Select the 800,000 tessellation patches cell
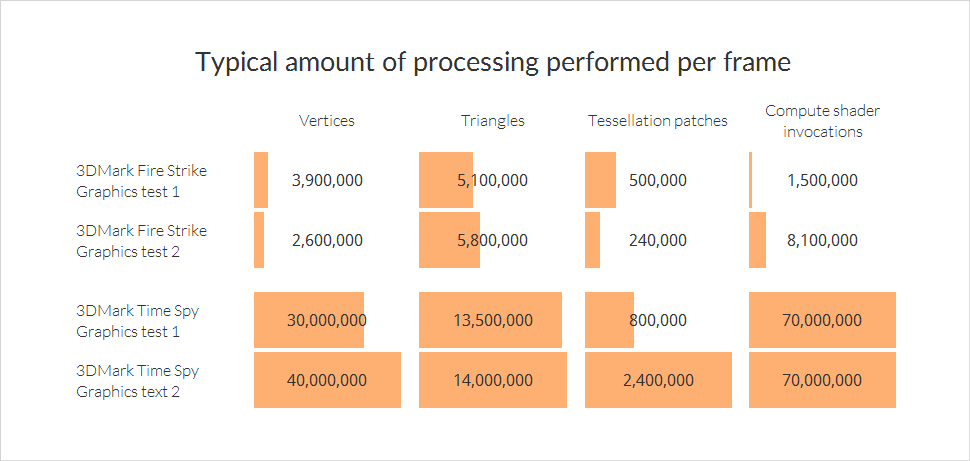Viewport: 970px width, 461px height. [658, 320]
